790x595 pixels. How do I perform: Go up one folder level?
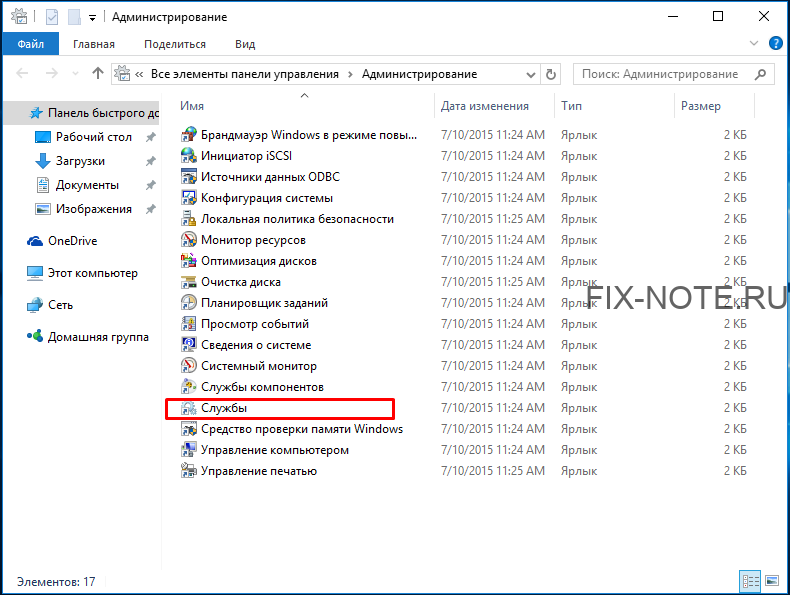(x=98, y=74)
